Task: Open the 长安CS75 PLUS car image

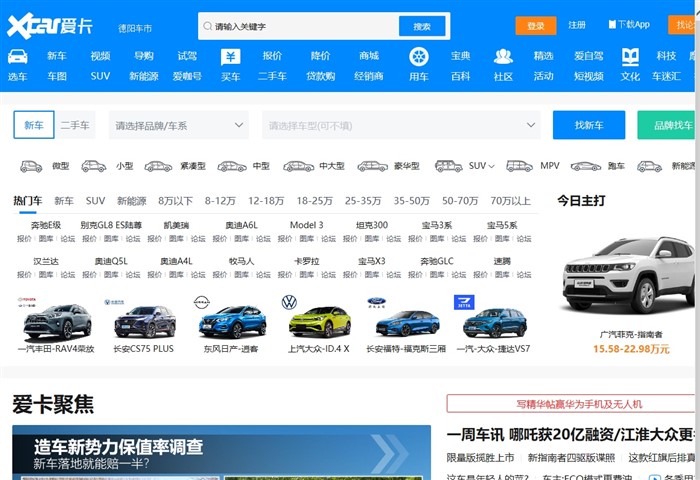Action: coord(145,321)
